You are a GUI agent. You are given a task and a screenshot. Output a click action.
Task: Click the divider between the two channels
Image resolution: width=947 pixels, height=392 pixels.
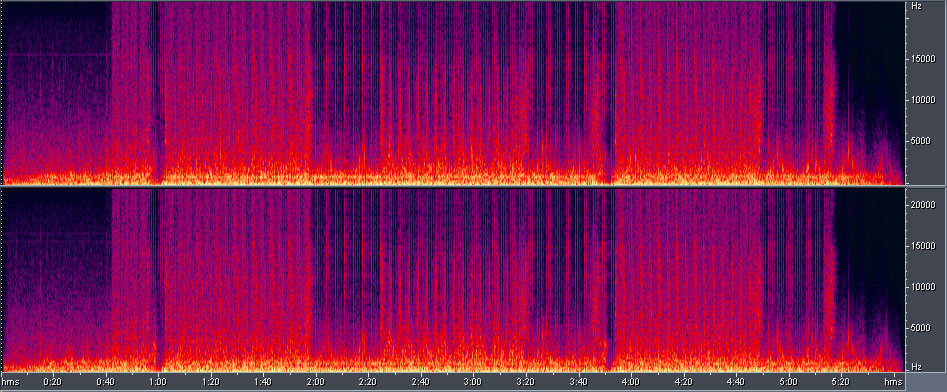(x=453, y=187)
